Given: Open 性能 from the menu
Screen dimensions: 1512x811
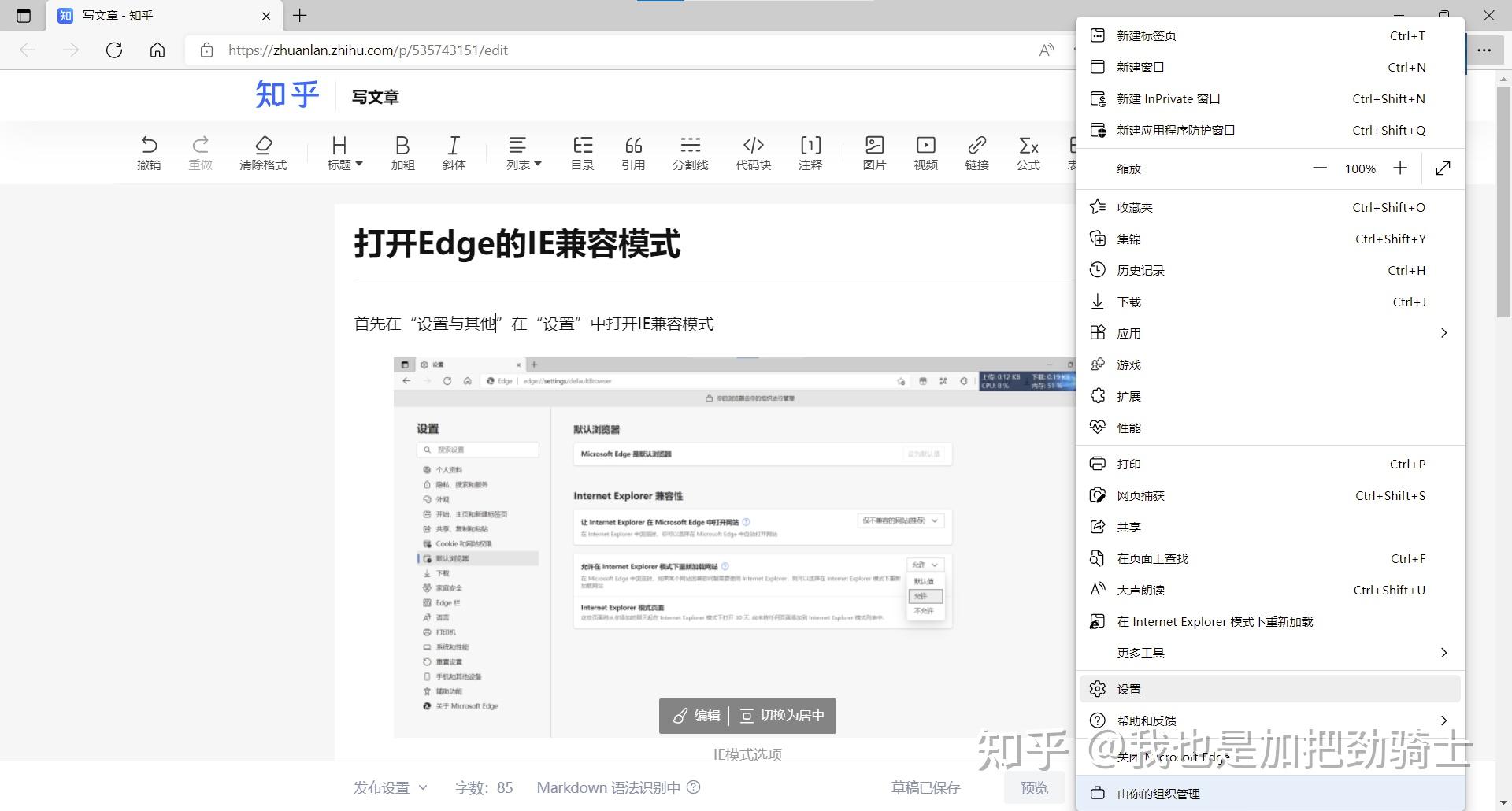Looking at the screenshot, I should (x=1269, y=428).
